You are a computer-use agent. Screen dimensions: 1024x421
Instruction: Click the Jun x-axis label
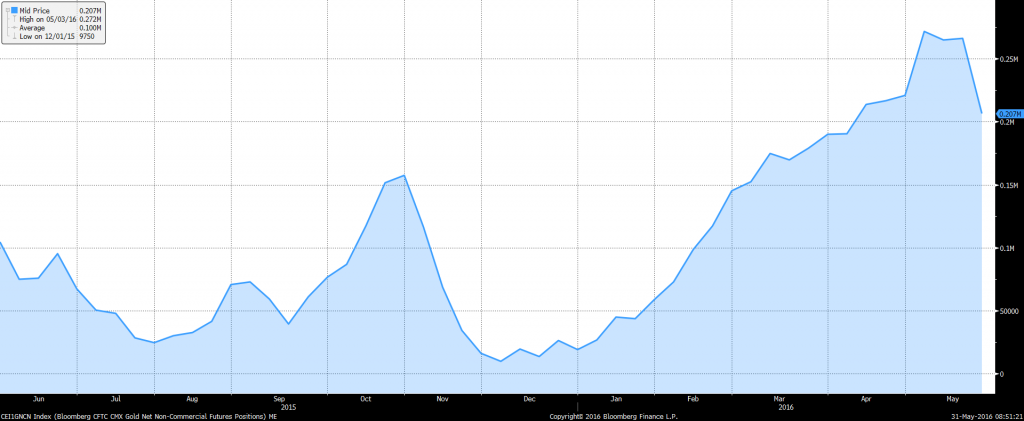coord(39,398)
